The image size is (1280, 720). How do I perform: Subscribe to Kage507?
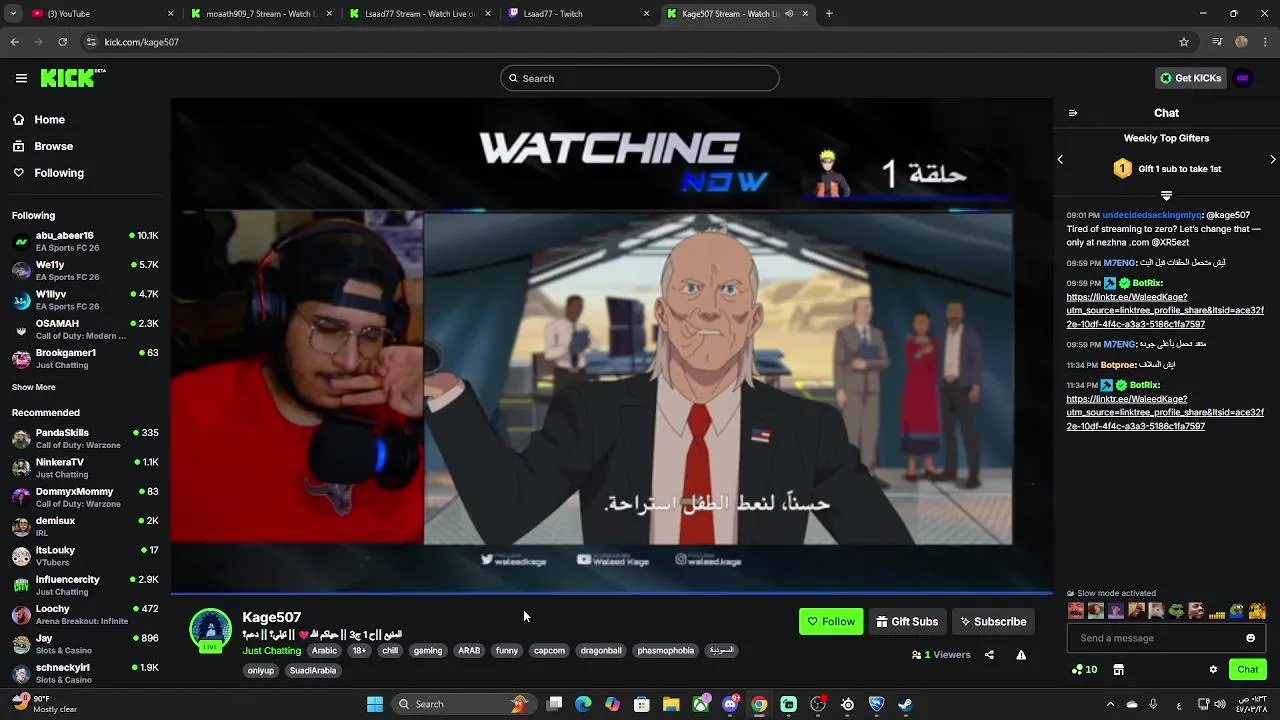(993, 621)
